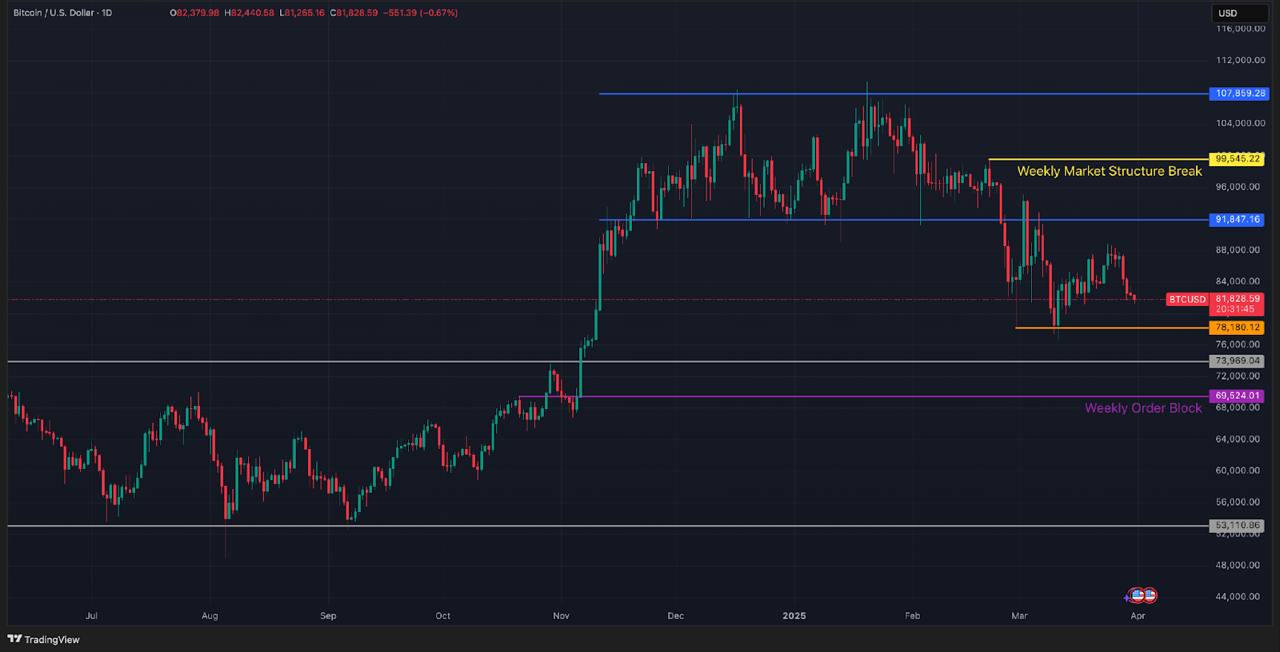
Task: Click the 2025 label on time axis
Action: click(795, 617)
